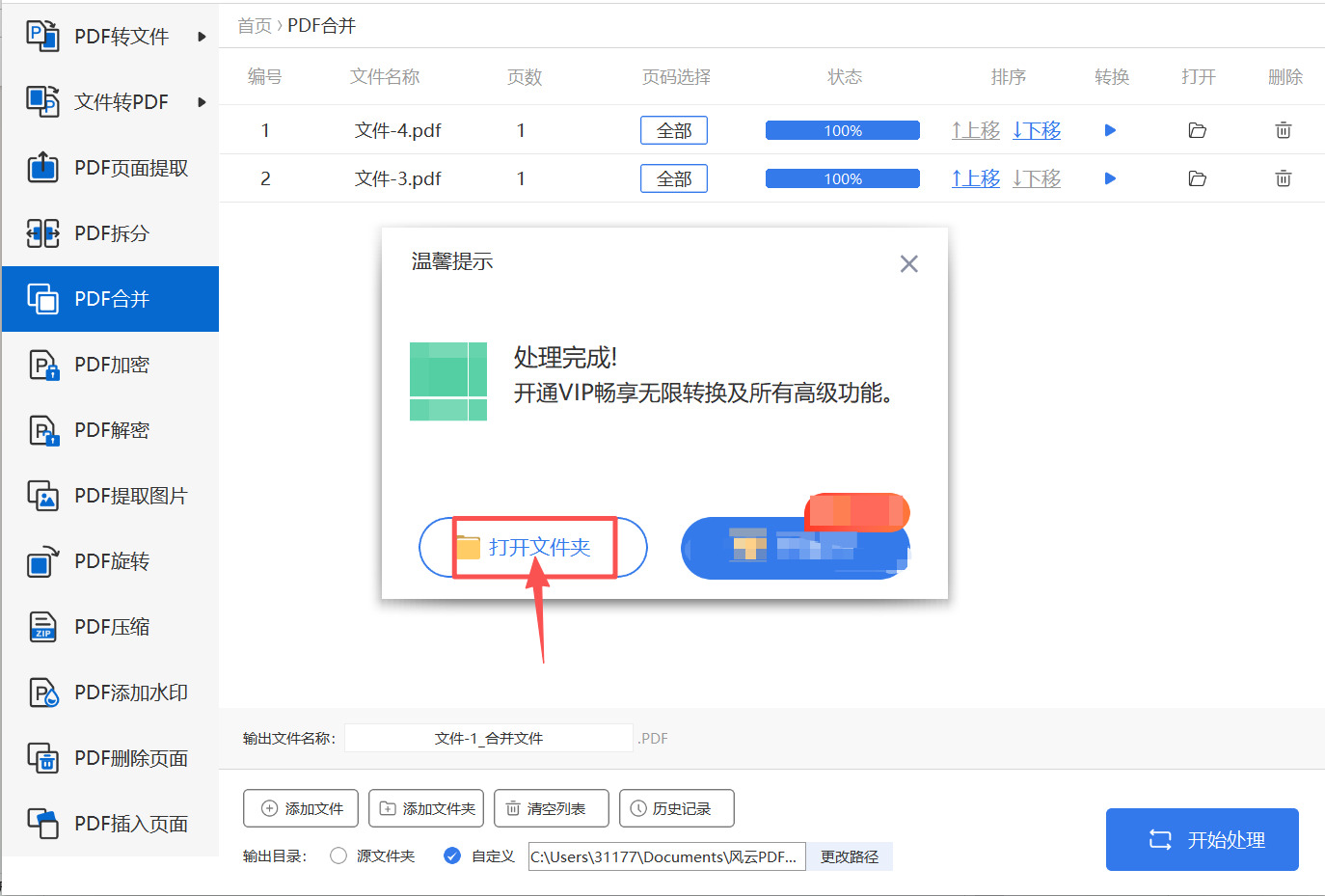Open output folder icon for 文件-4.pdf row

click(1197, 129)
